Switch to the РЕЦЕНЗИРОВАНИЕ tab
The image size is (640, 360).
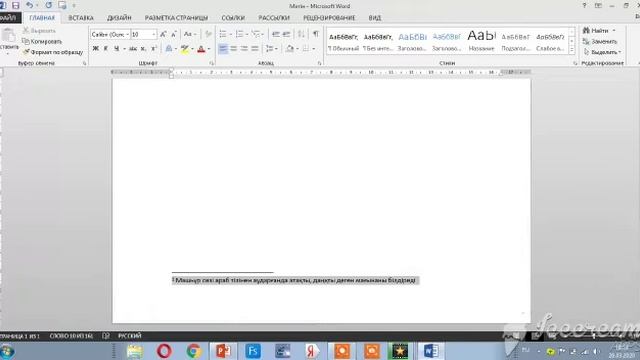pyautogui.click(x=329, y=18)
